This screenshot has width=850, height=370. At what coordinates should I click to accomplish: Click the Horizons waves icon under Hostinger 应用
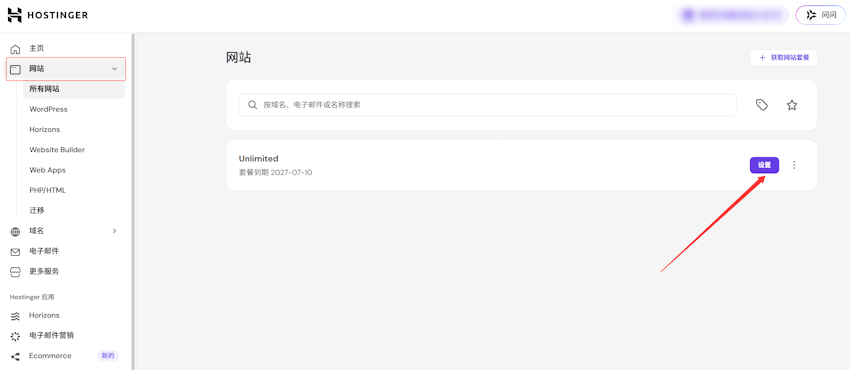15,315
